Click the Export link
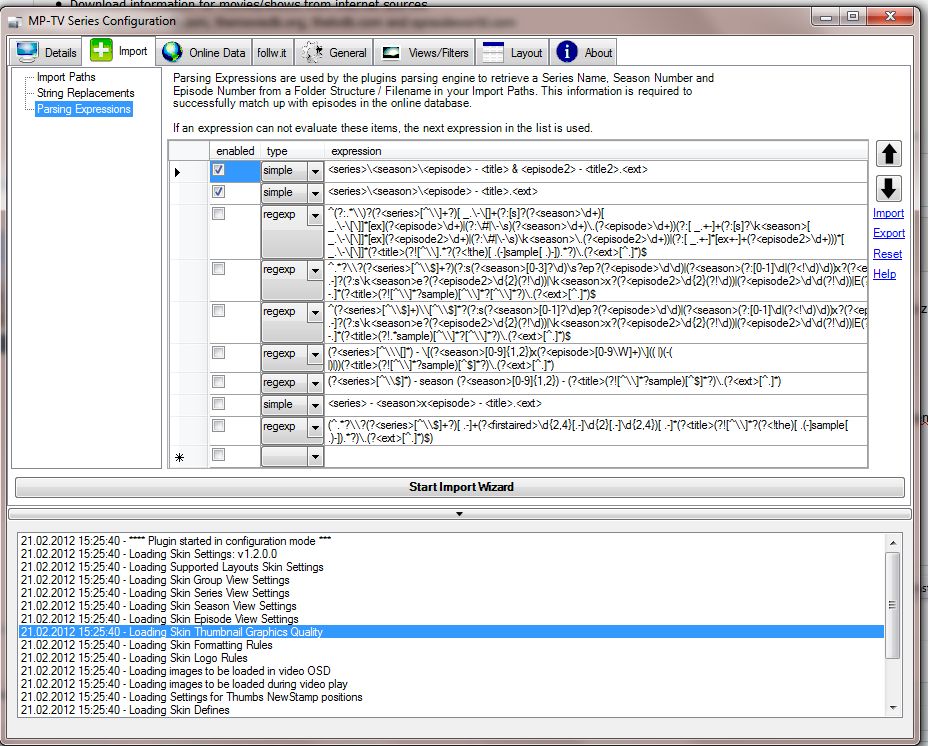This screenshot has width=928, height=746. click(x=888, y=233)
